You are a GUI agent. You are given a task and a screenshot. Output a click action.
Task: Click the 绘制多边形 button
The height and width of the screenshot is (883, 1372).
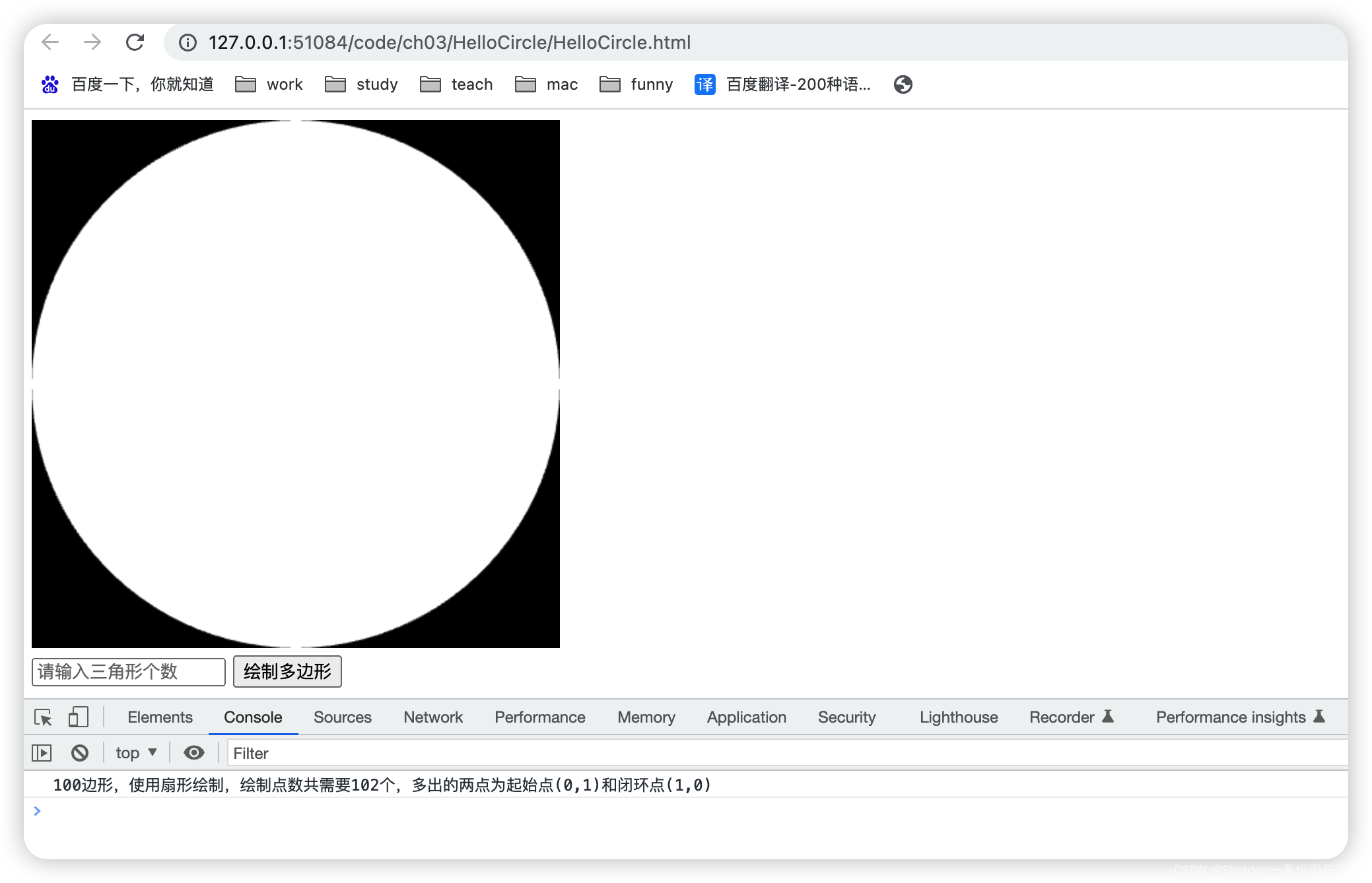coord(287,672)
